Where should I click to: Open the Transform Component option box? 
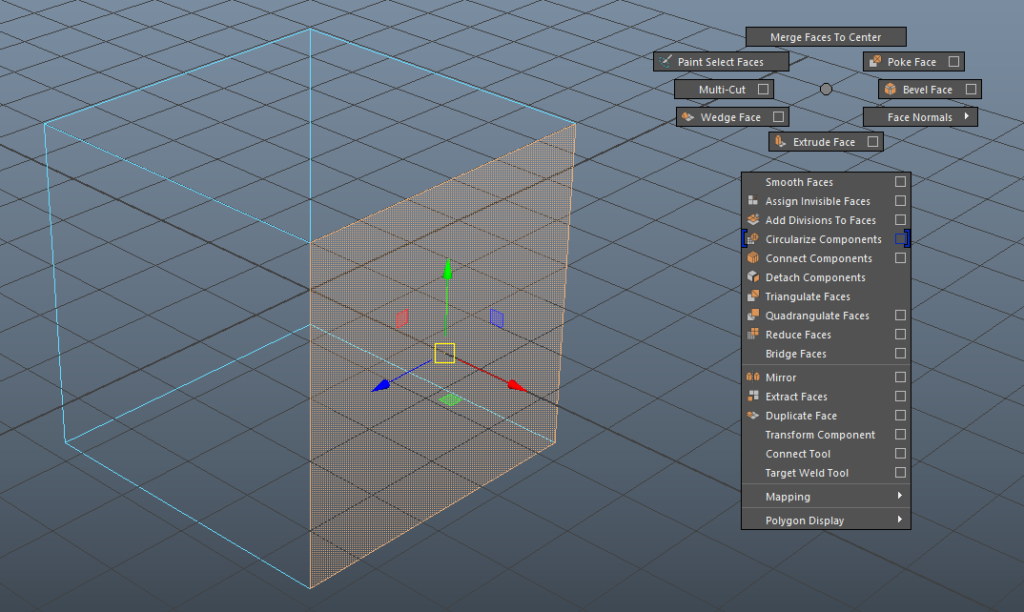pos(900,434)
